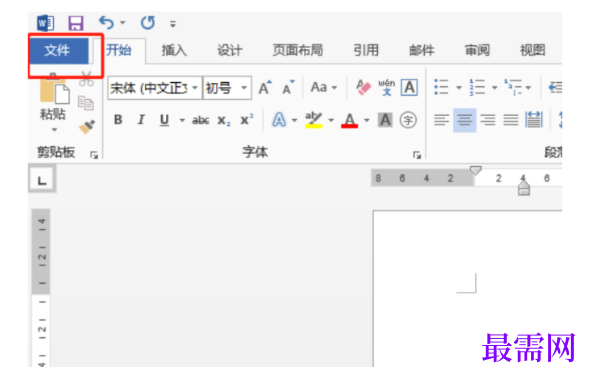Image resolution: width=594 pixels, height=379 pixels.
Task: Open the 文件 (File) tab
Action: pyautogui.click(x=59, y=50)
